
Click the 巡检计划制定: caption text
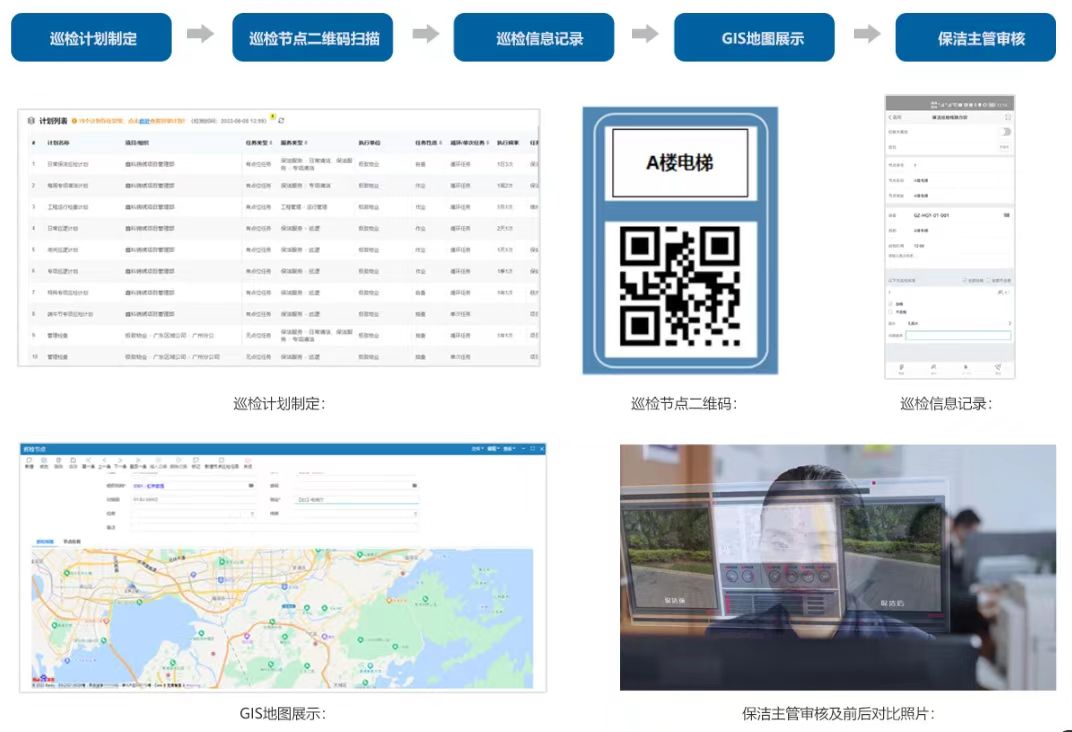click(279, 403)
